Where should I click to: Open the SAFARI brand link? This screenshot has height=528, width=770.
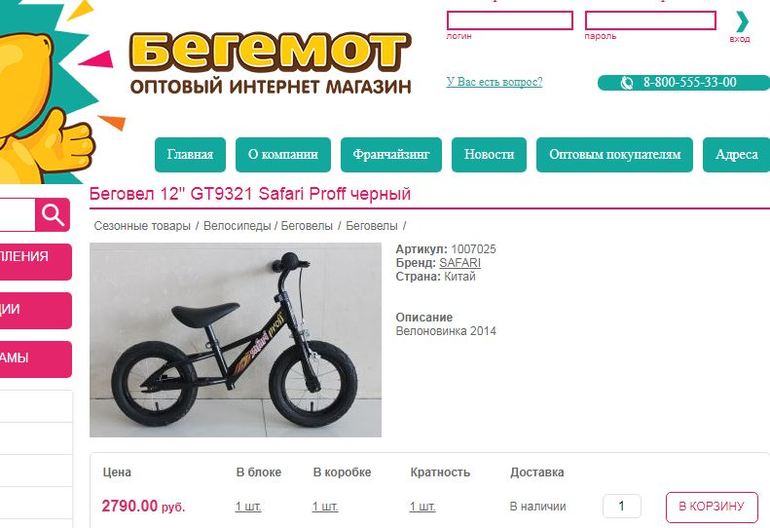point(460,263)
